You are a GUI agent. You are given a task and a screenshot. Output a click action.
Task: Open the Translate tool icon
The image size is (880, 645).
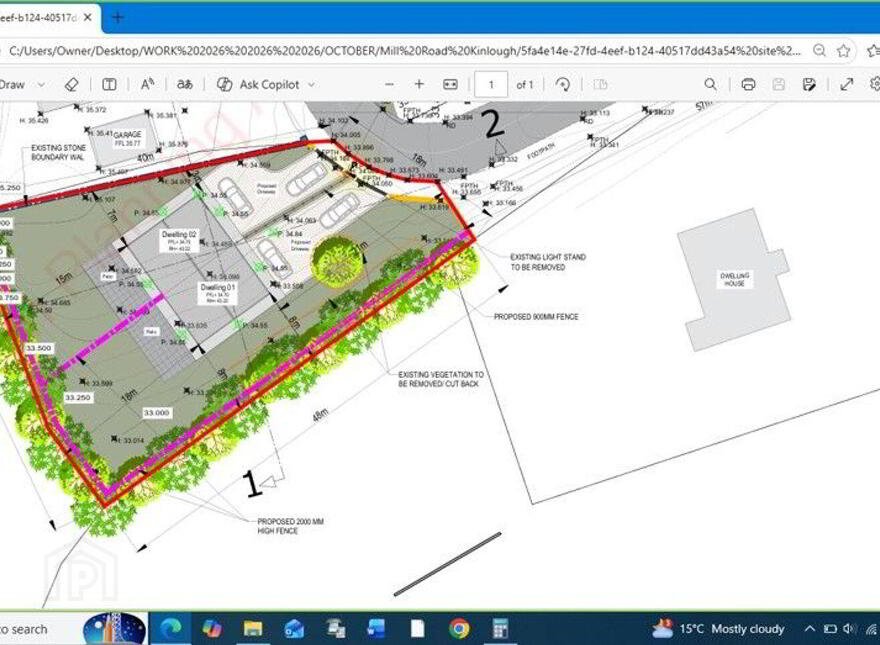pos(185,85)
